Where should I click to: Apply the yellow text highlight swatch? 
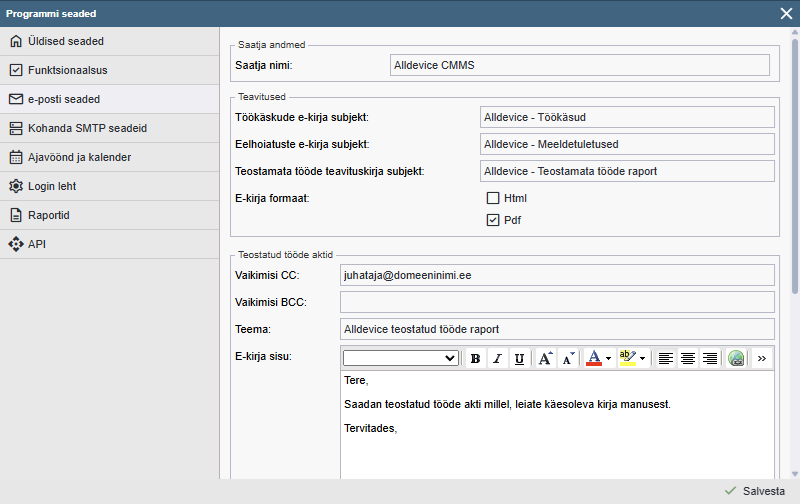[628, 359]
